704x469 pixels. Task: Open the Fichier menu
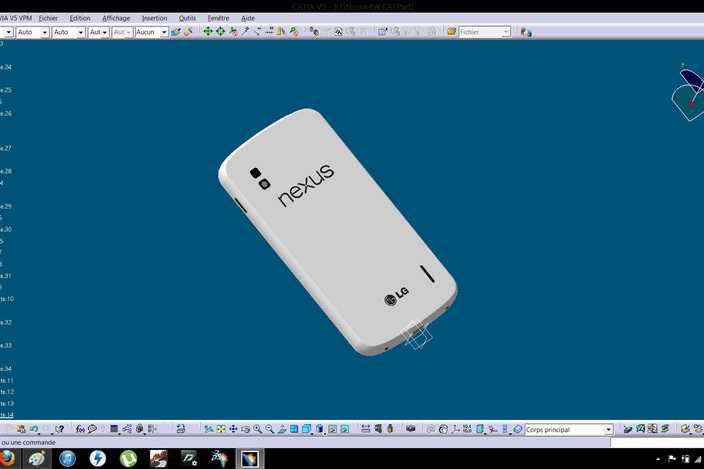(48, 18)
